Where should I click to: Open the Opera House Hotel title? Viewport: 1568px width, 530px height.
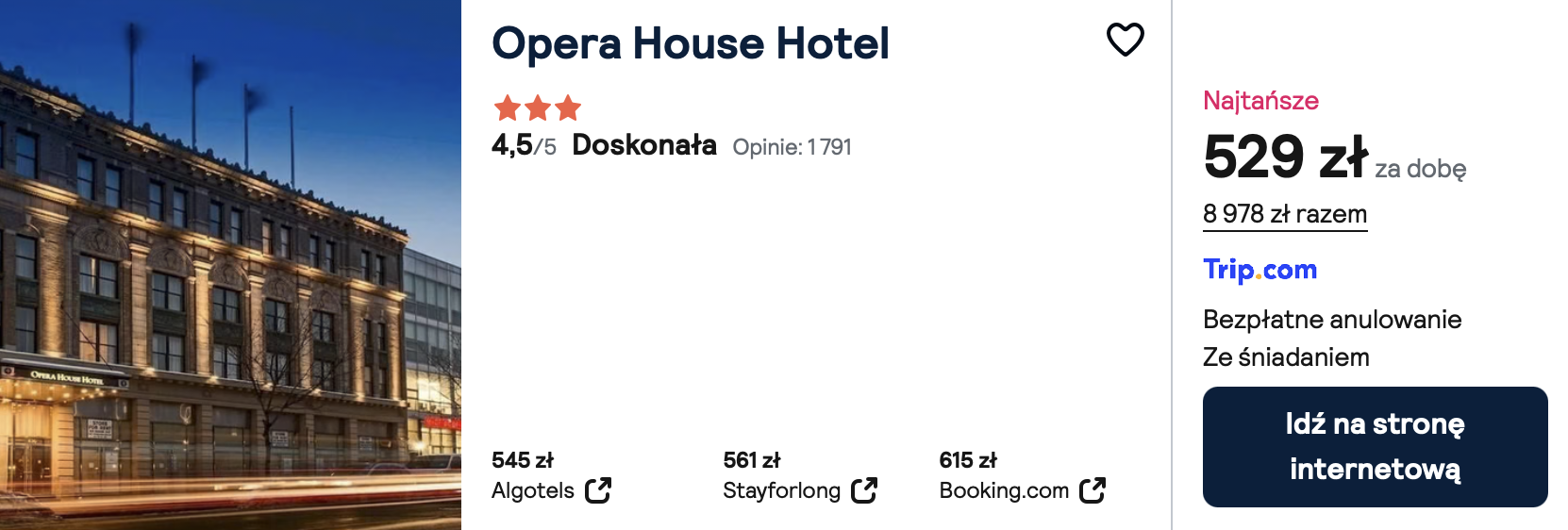tap(691, 43)
